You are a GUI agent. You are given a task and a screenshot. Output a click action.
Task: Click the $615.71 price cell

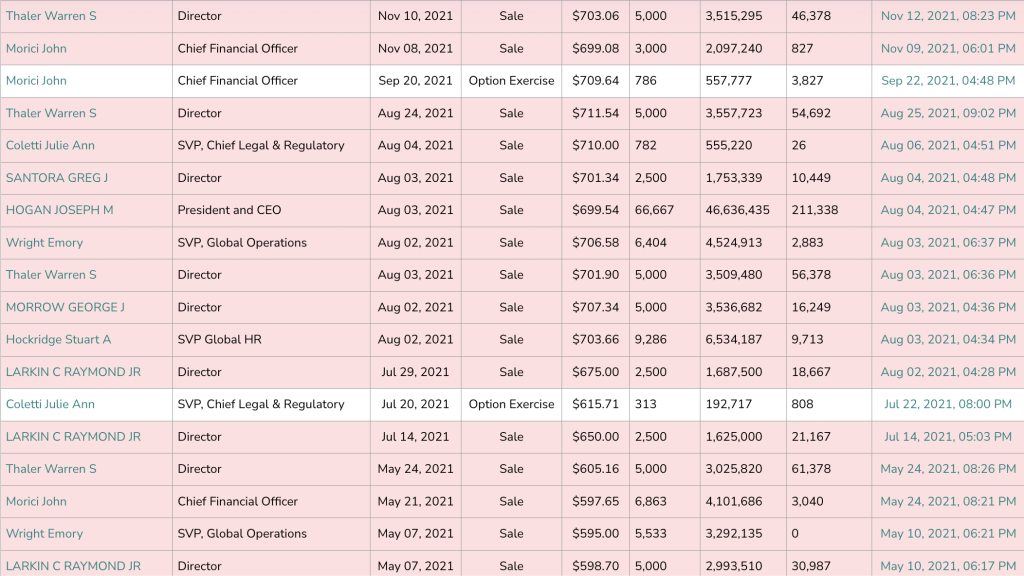pos(595,404)
